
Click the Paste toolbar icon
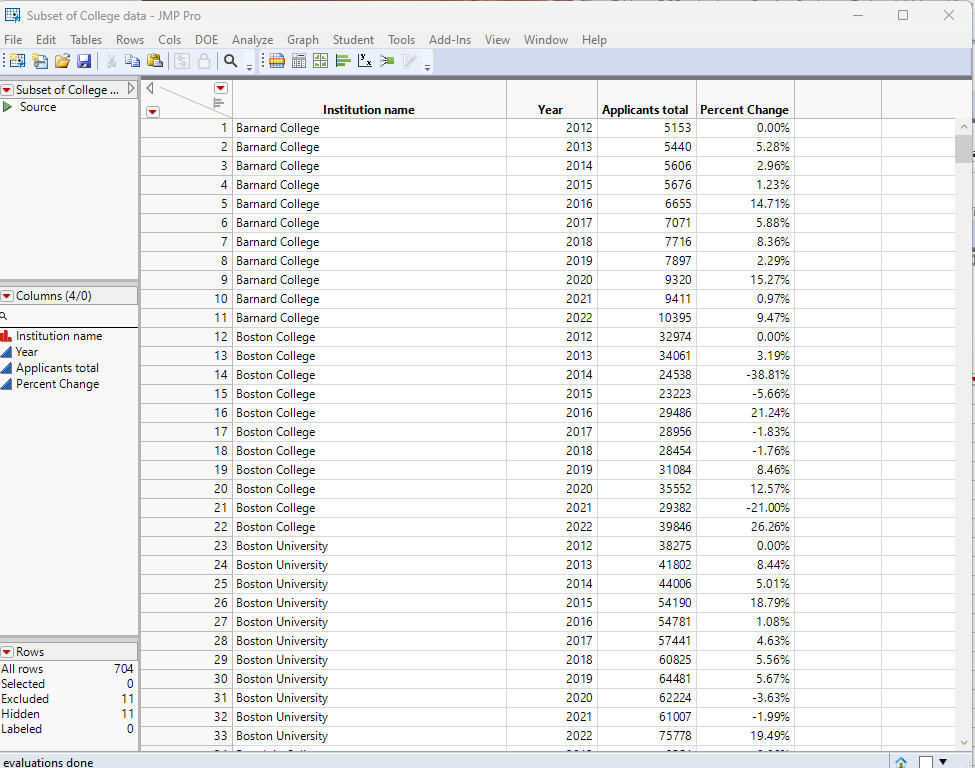155,61
